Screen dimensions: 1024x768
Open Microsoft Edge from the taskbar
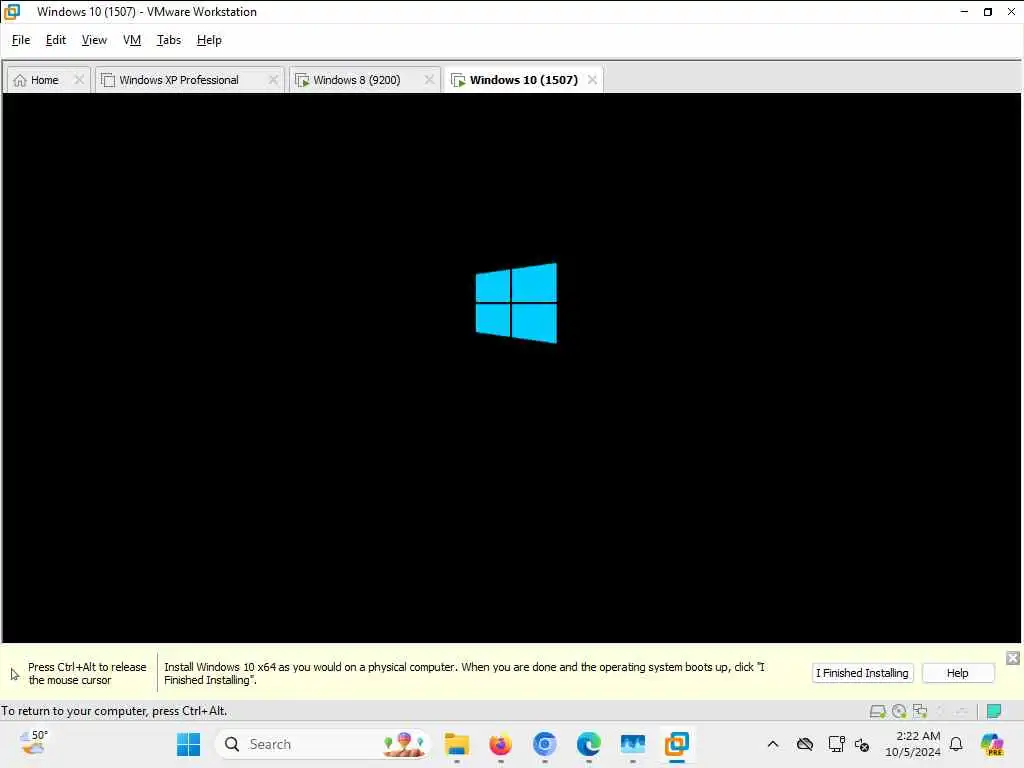588,744
